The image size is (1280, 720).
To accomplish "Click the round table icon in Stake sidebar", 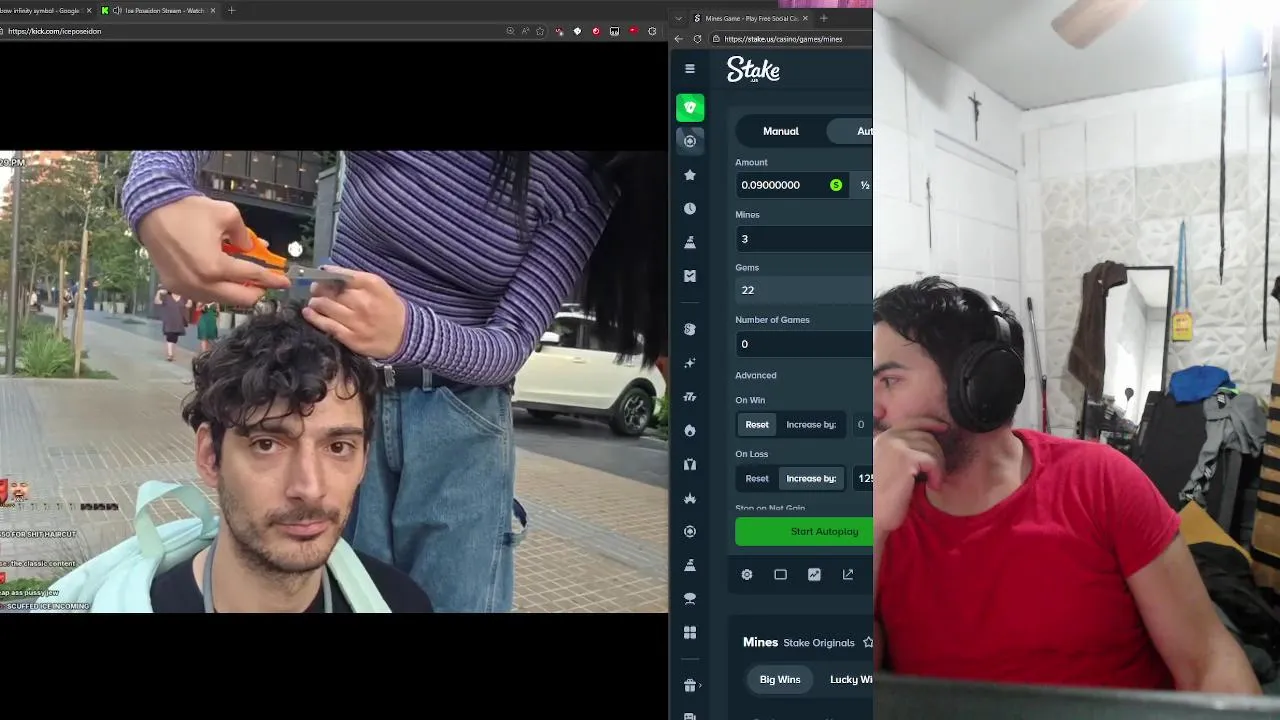I will pyautogui.click(x=690, y=599).
